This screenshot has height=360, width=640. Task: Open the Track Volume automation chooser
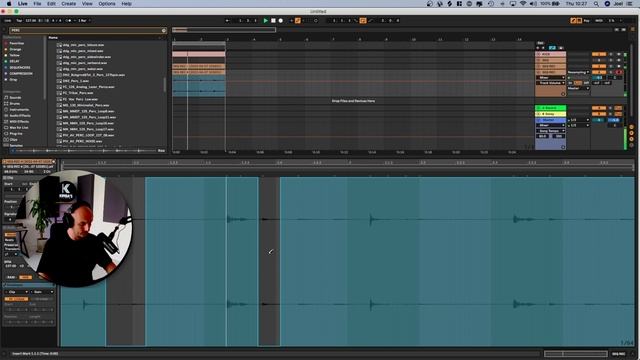550,83
